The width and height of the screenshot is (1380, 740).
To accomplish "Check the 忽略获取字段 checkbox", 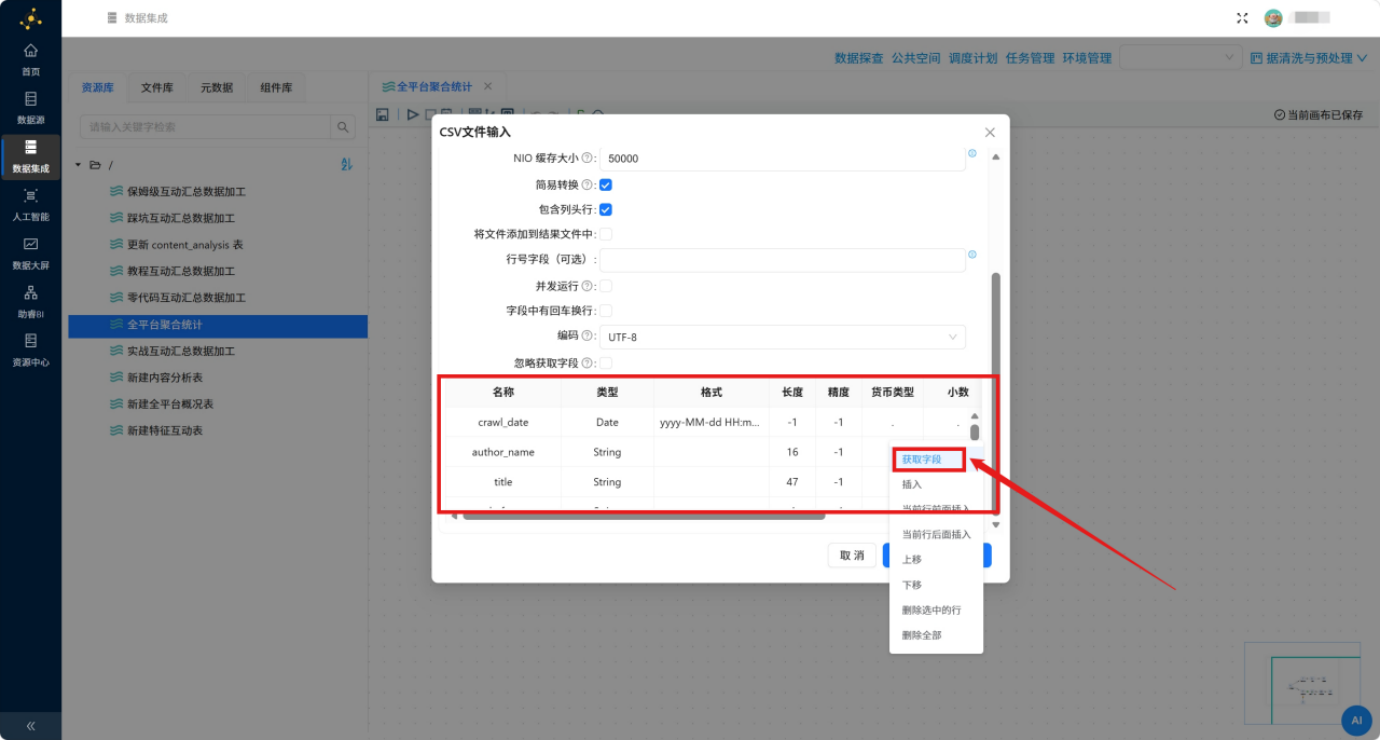I will click(x=606, y=363).
